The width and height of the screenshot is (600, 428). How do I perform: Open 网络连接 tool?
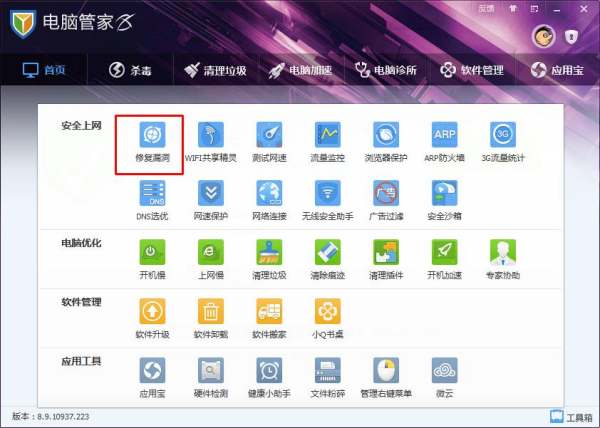[x=269, y=201]
